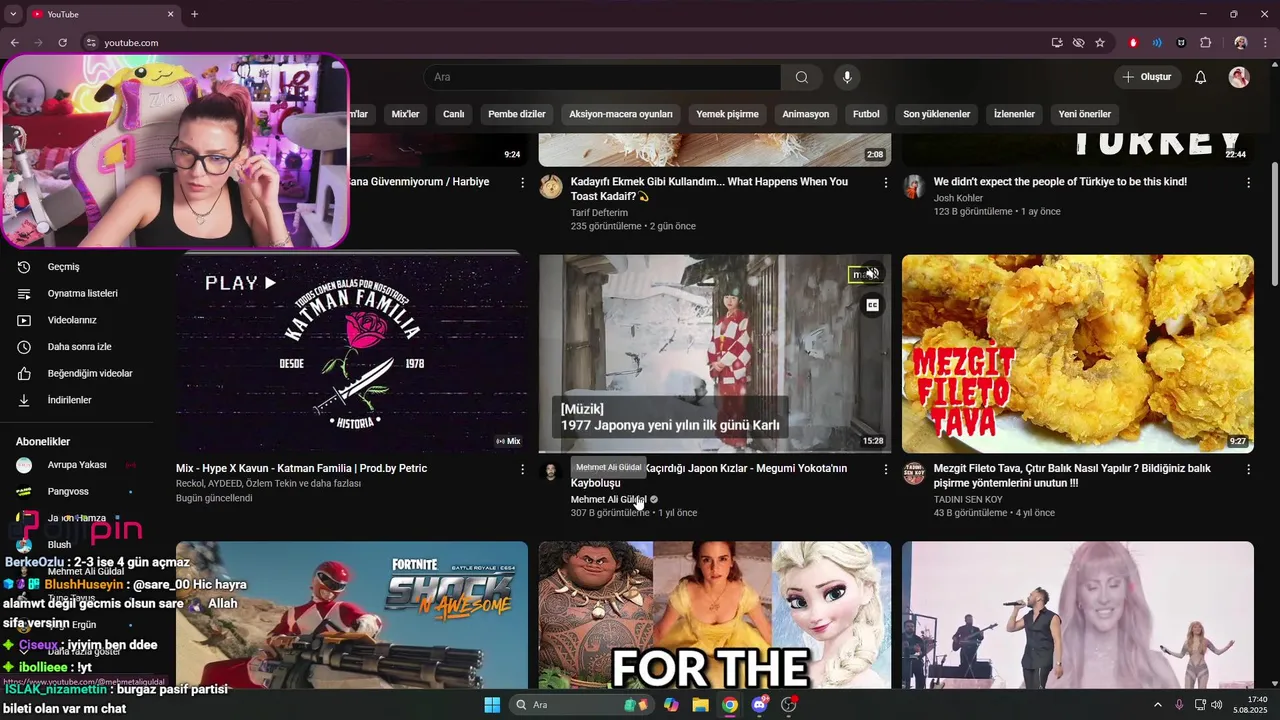This screenshot has height=720, width=1280.
Task: Open Oynatma listeleri in sidebar
Action: click(80, 294)
